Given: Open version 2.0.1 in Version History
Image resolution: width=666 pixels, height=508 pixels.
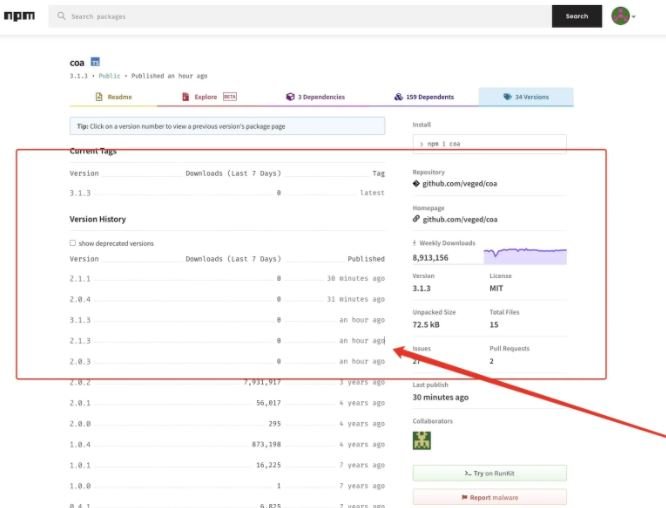Looking at the screenshot, I should point(80,403).
